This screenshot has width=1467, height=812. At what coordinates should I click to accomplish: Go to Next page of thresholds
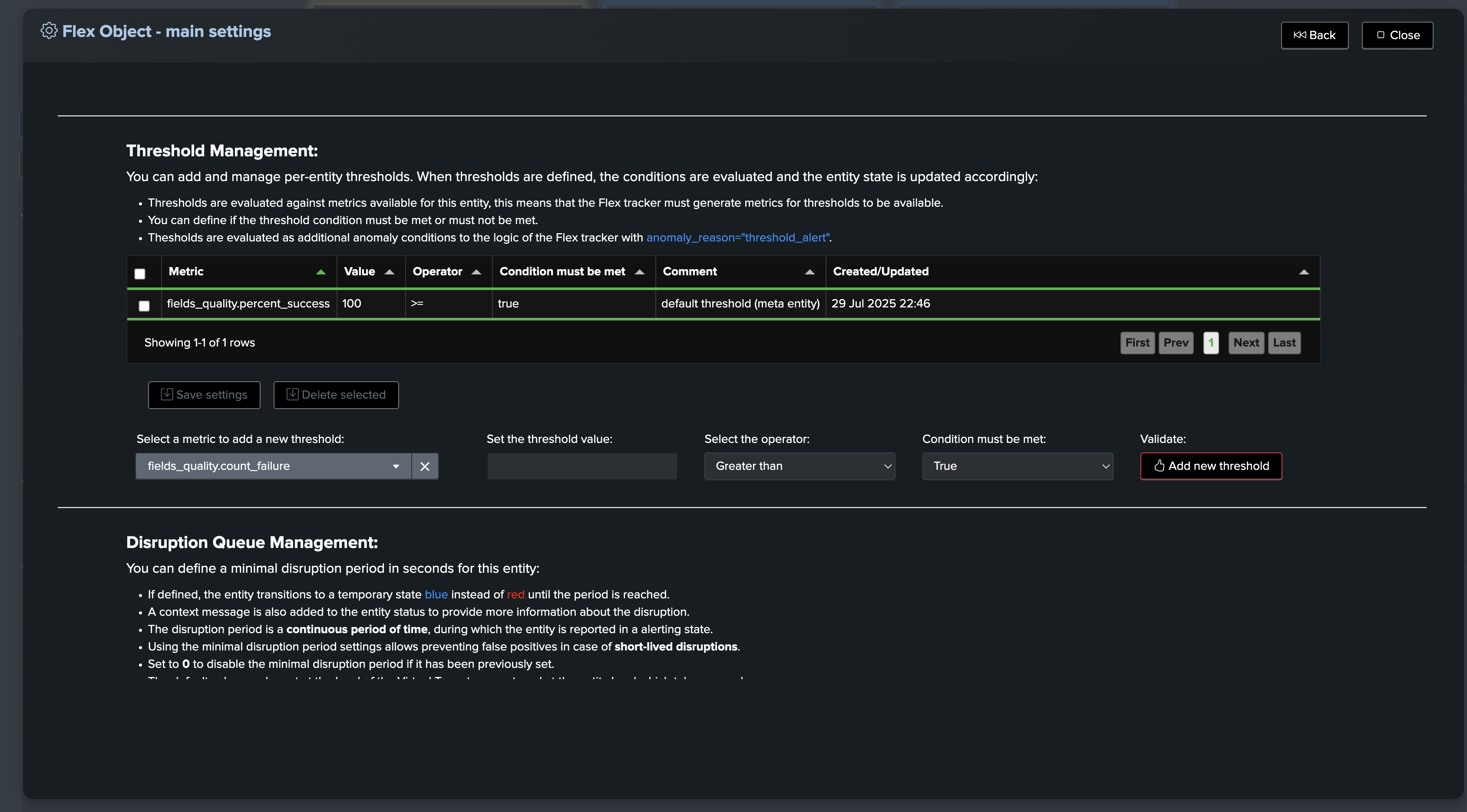pos(1246,343)
